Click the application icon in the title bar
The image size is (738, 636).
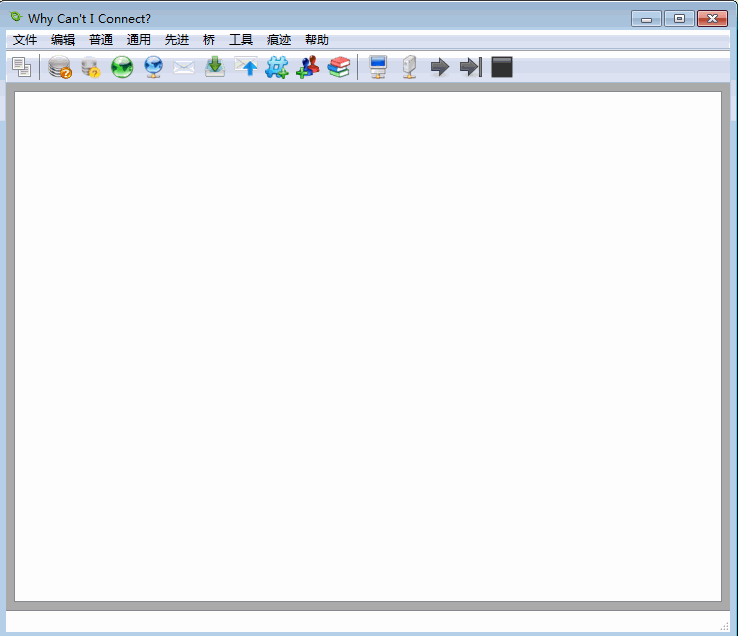click(16, 17)
